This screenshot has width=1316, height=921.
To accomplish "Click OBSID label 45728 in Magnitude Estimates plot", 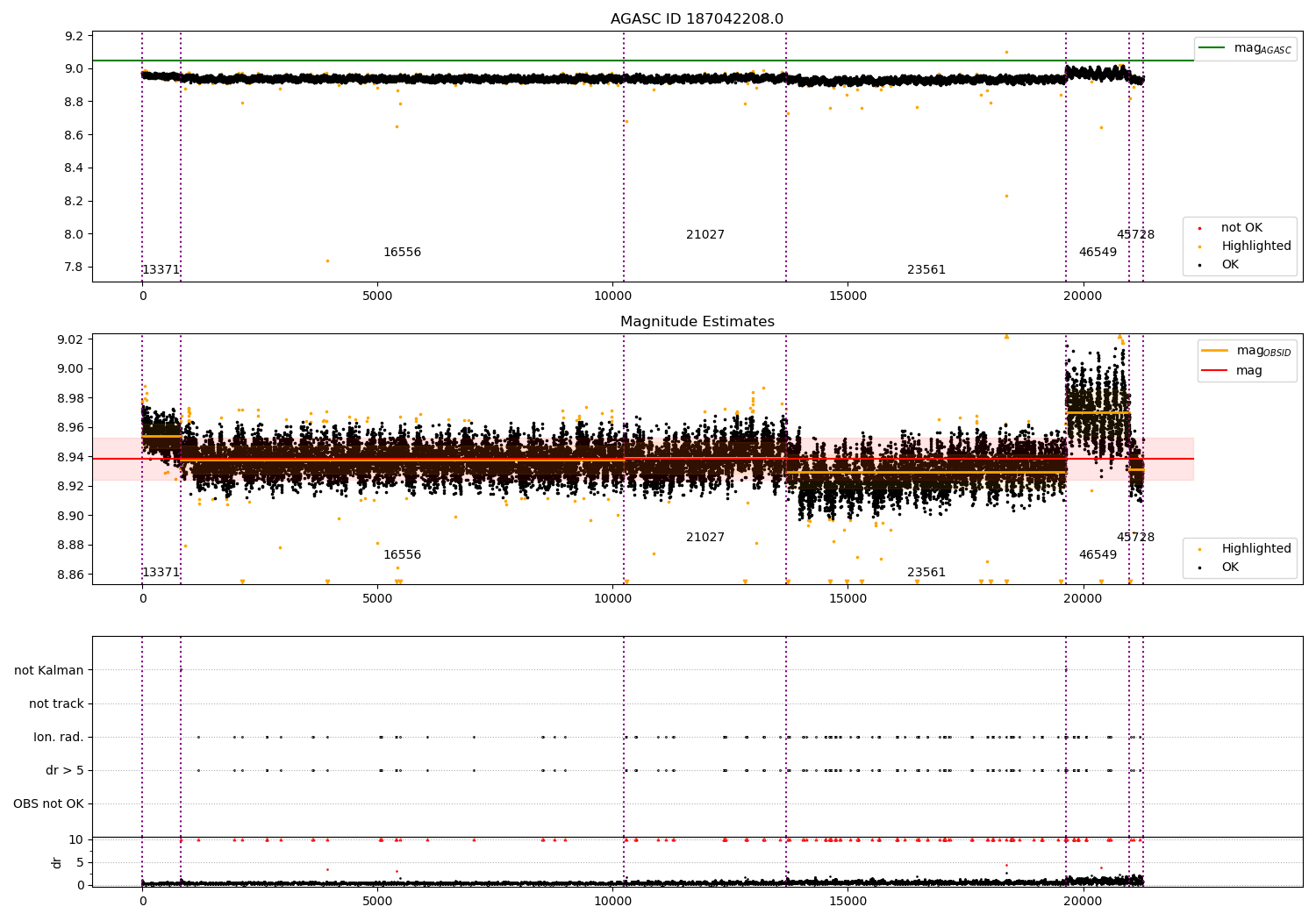I will (x=1135, y=538).
